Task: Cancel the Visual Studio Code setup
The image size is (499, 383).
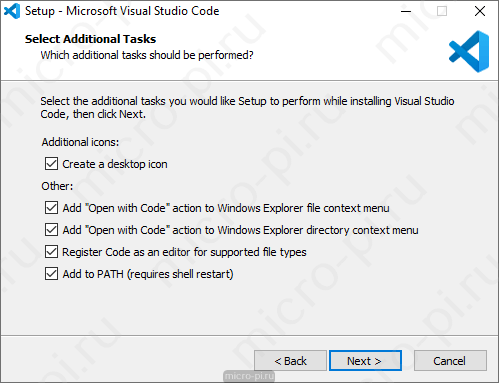Action: (450, 361)
